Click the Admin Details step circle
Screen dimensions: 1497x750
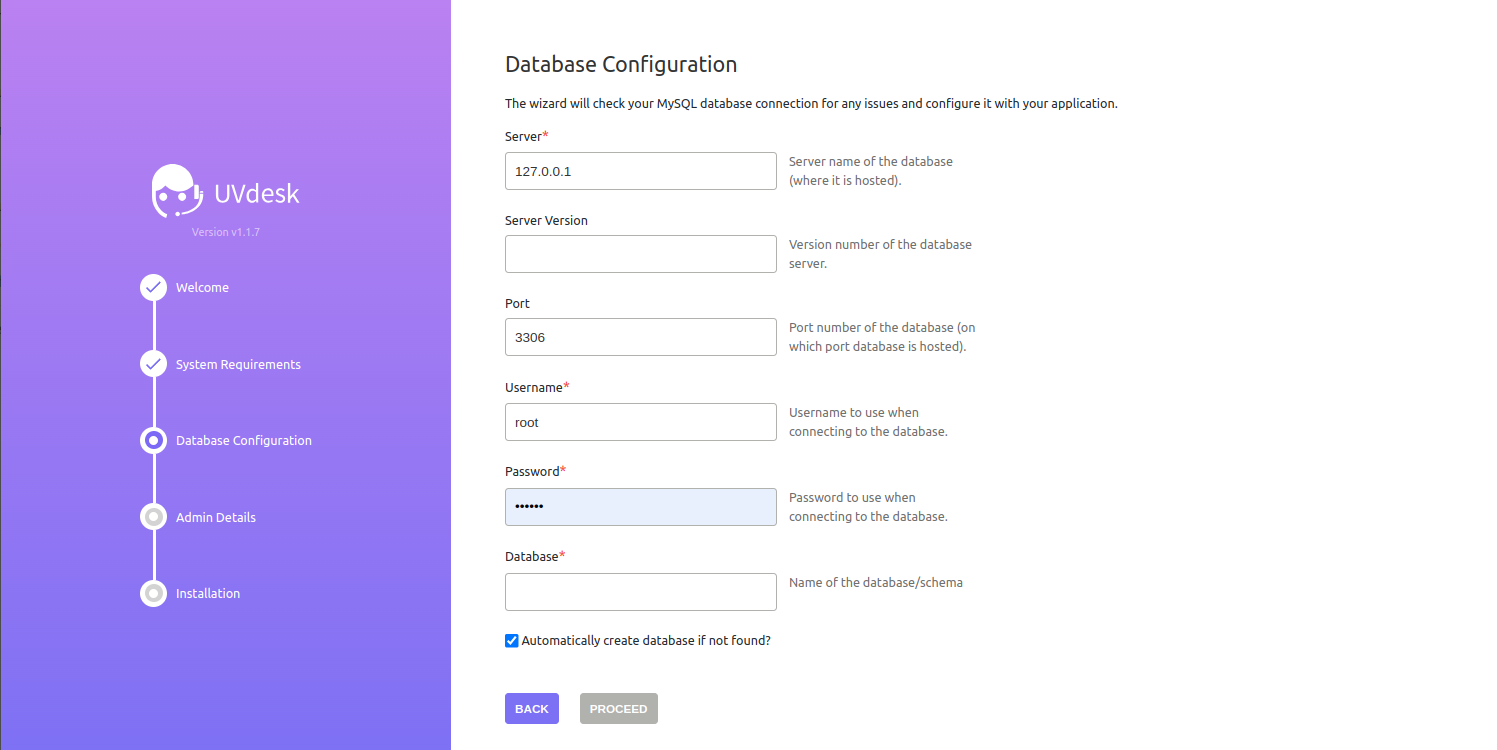153,517
